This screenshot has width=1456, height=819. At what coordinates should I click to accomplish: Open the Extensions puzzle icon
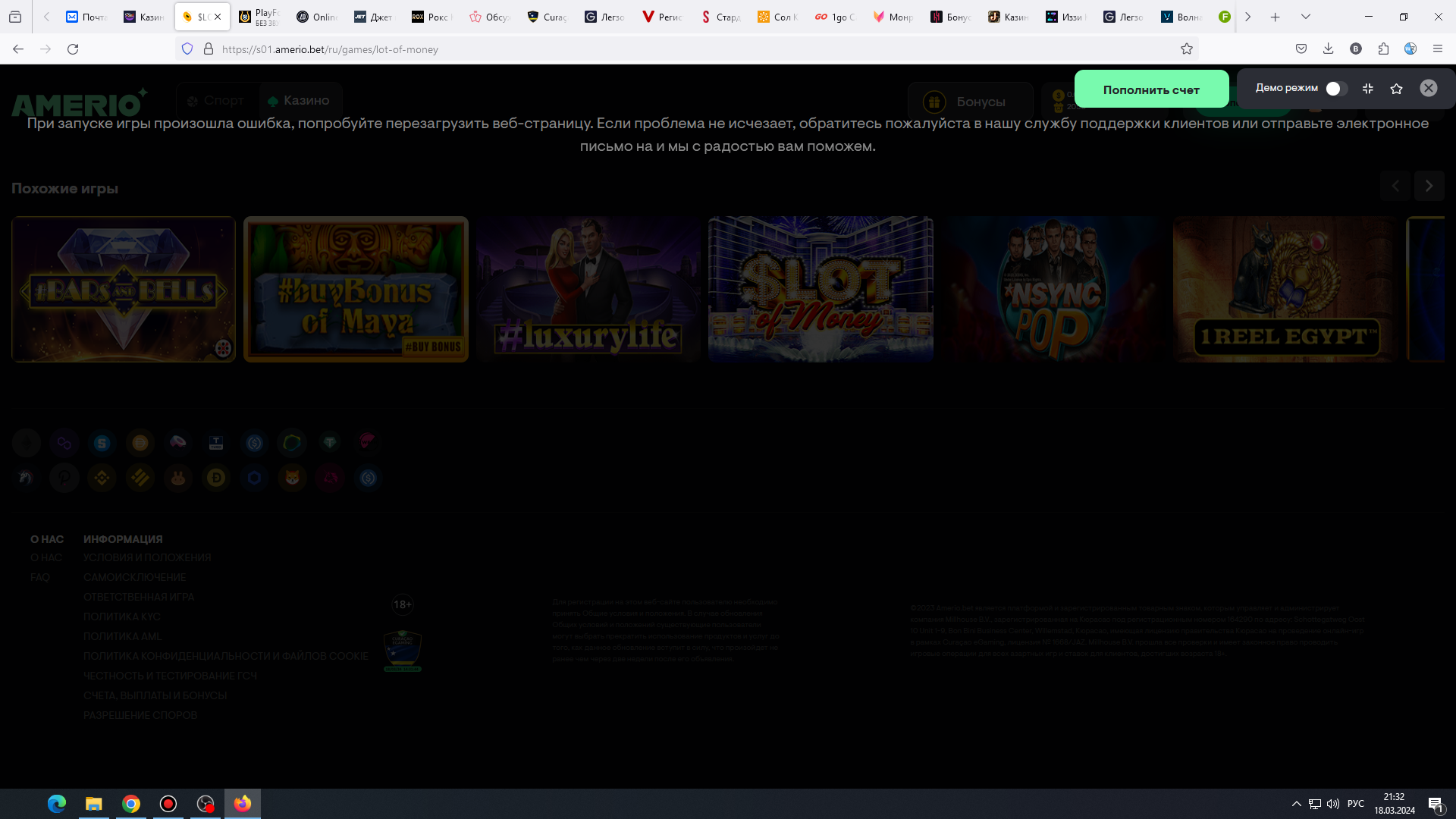point(1383,49)
